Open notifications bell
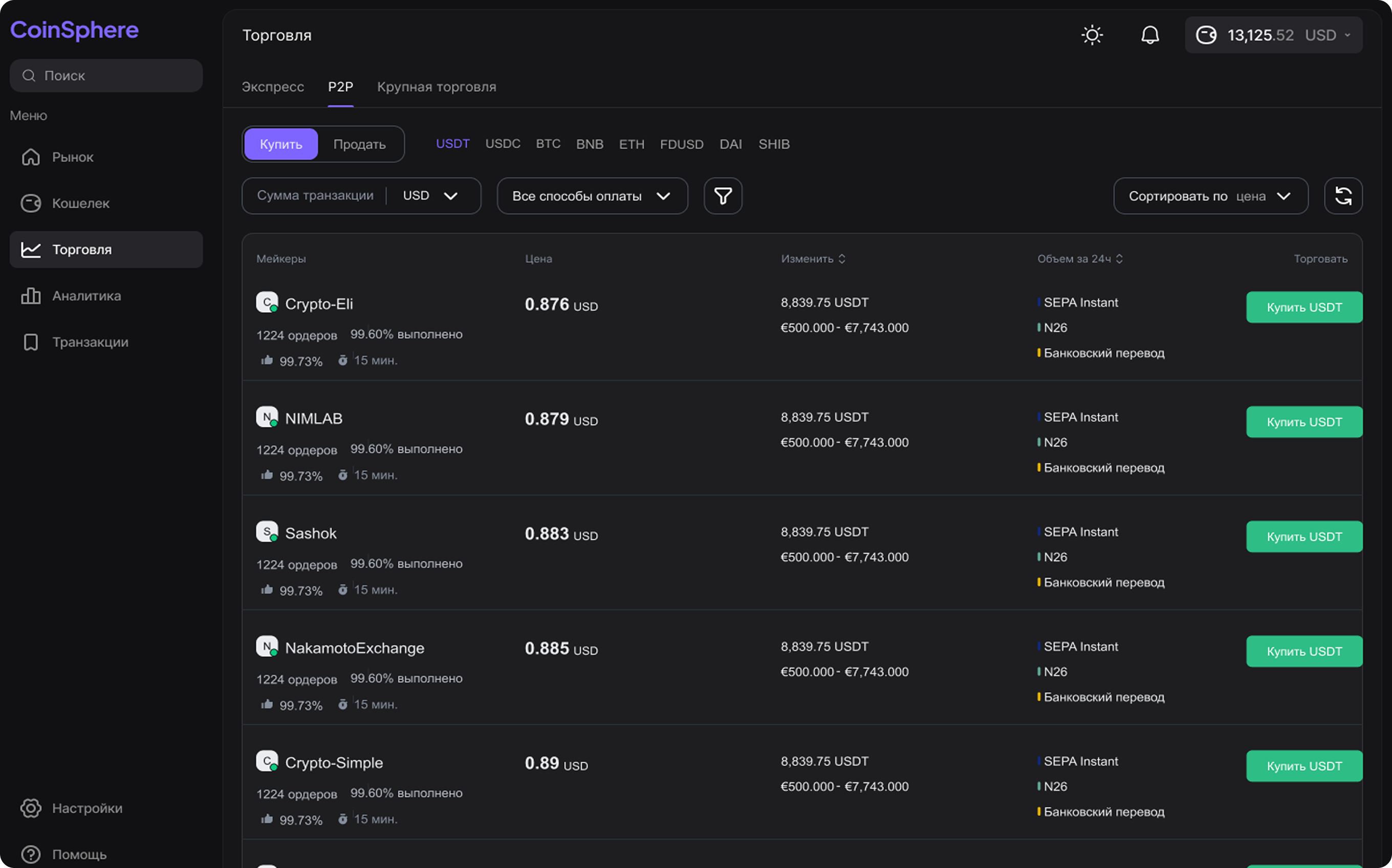The width and height of the screenshot is (1392, 868). 1150,35
